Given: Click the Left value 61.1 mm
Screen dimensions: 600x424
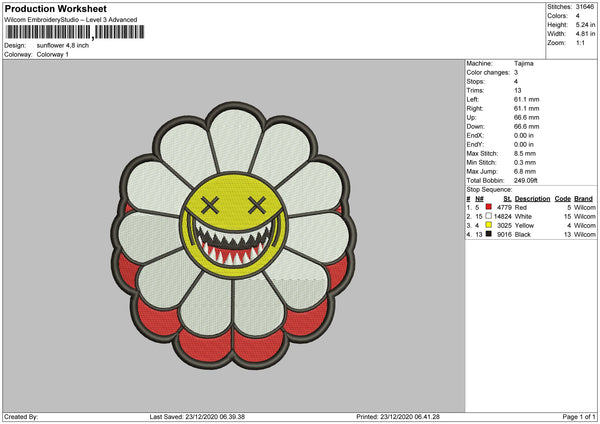Looking at the screenshot, I should point(526,99).
